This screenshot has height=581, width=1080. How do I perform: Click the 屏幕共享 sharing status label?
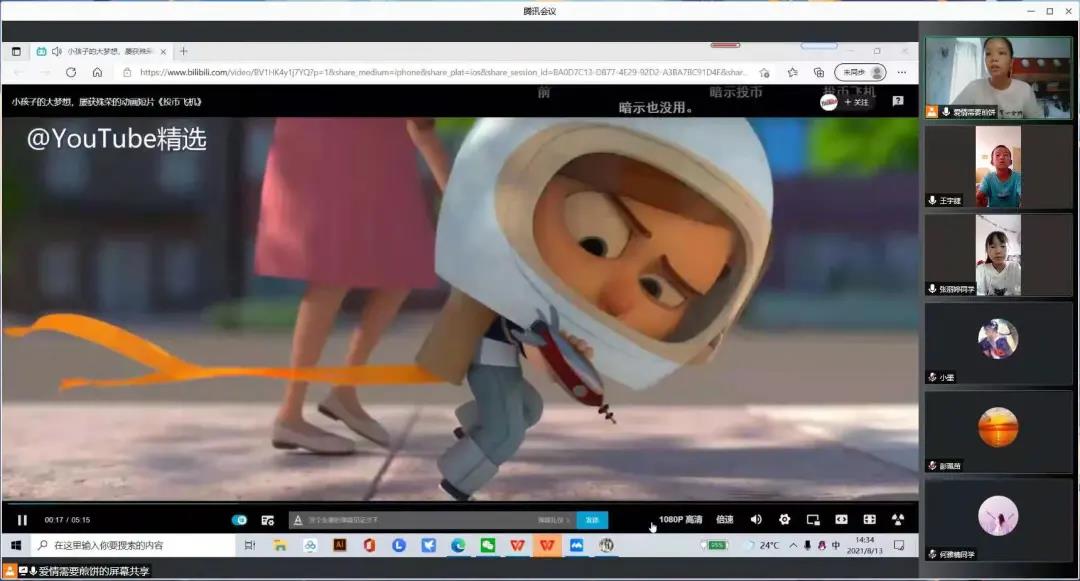(94, 571)
